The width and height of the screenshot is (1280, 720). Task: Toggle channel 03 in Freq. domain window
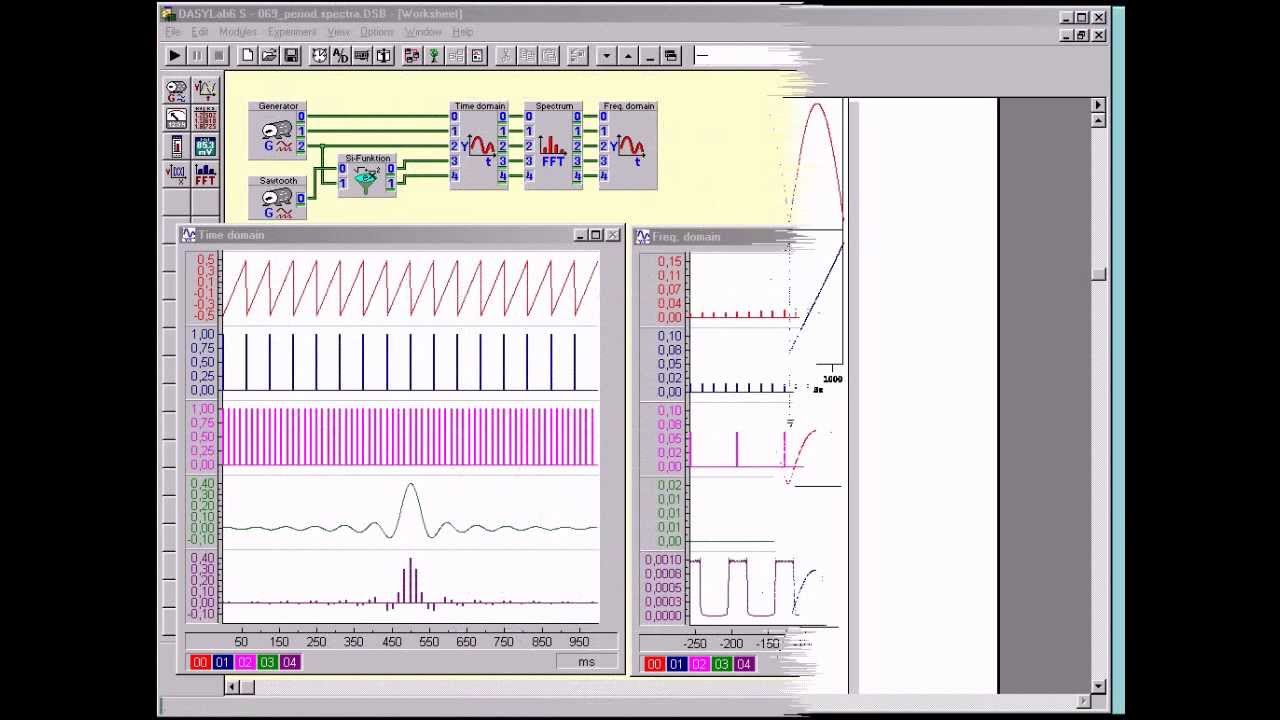point(721,664)
